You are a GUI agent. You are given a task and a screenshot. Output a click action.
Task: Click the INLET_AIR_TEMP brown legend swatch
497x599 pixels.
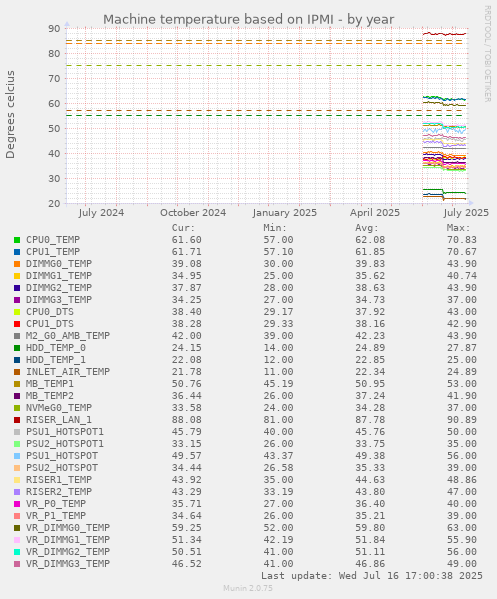click(x=17, y=372)
